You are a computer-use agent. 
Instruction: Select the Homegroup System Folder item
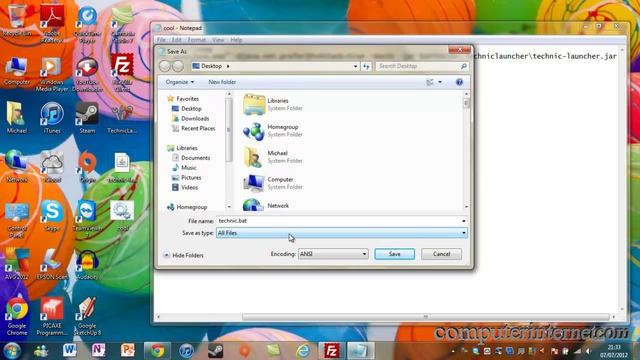coord(273,131)
